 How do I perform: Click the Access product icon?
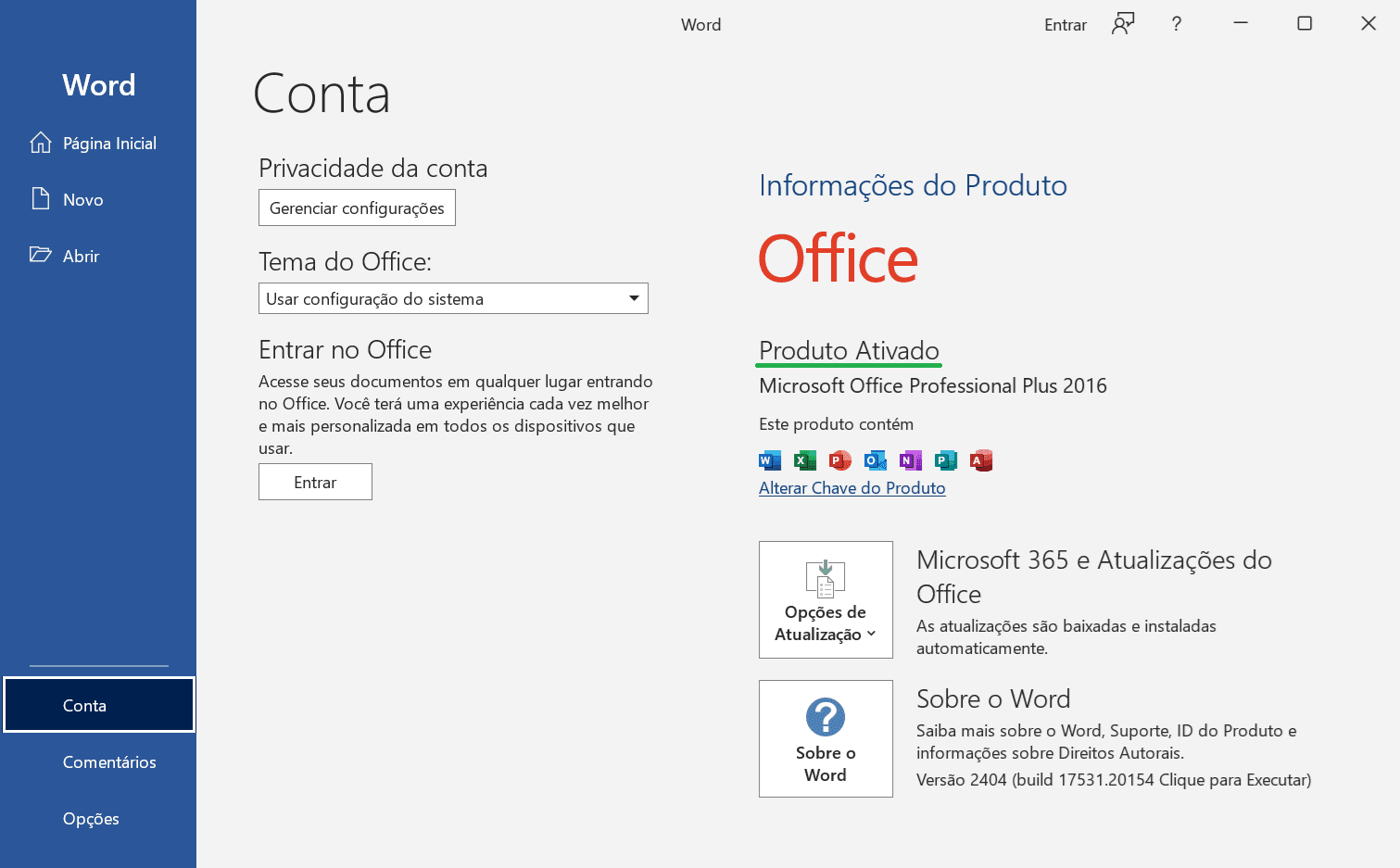pyautogui.click(x=980, y=459)
